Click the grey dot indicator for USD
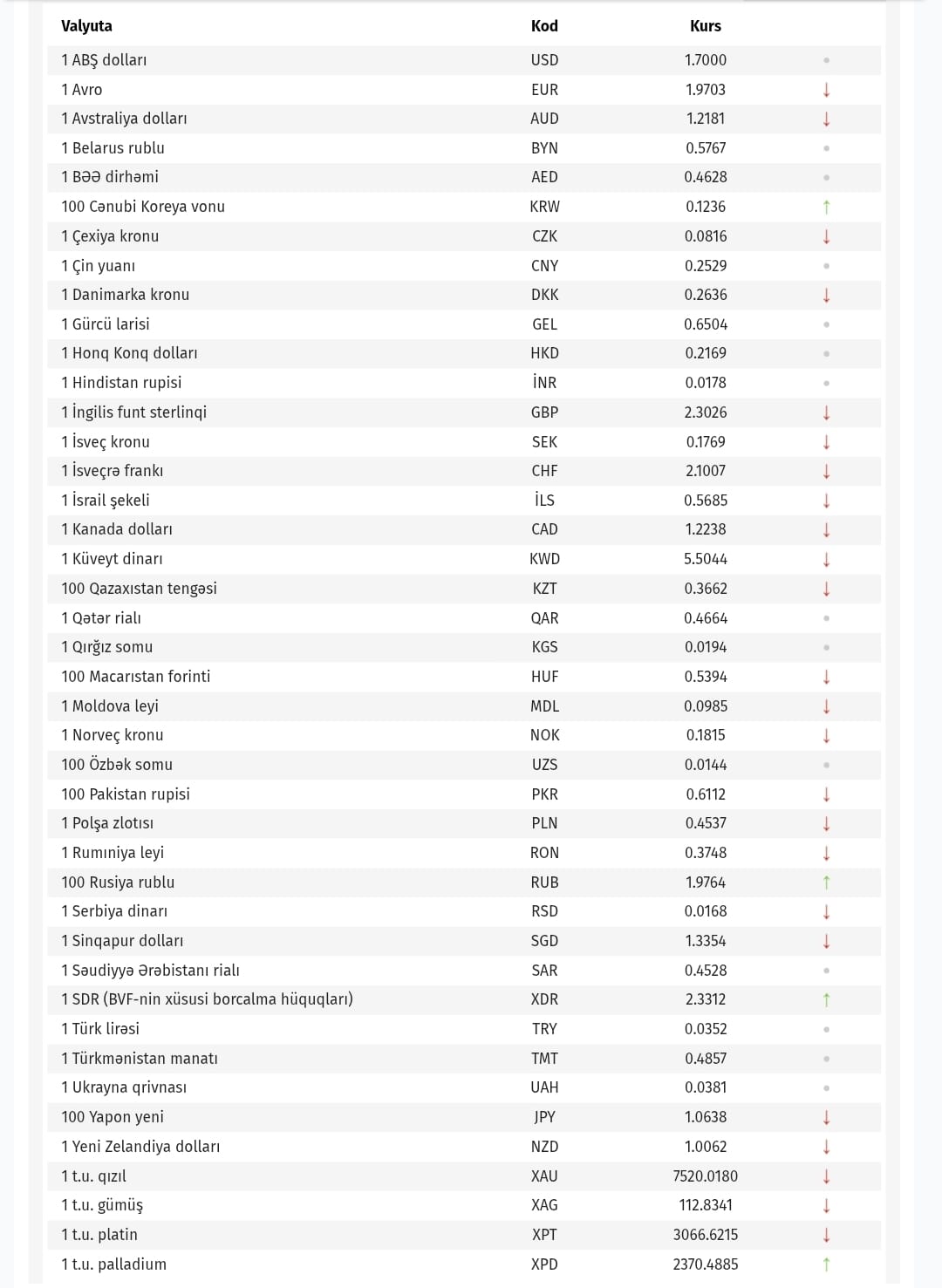Viewport: 942px width, 1288px height. (x=826, y=60)
